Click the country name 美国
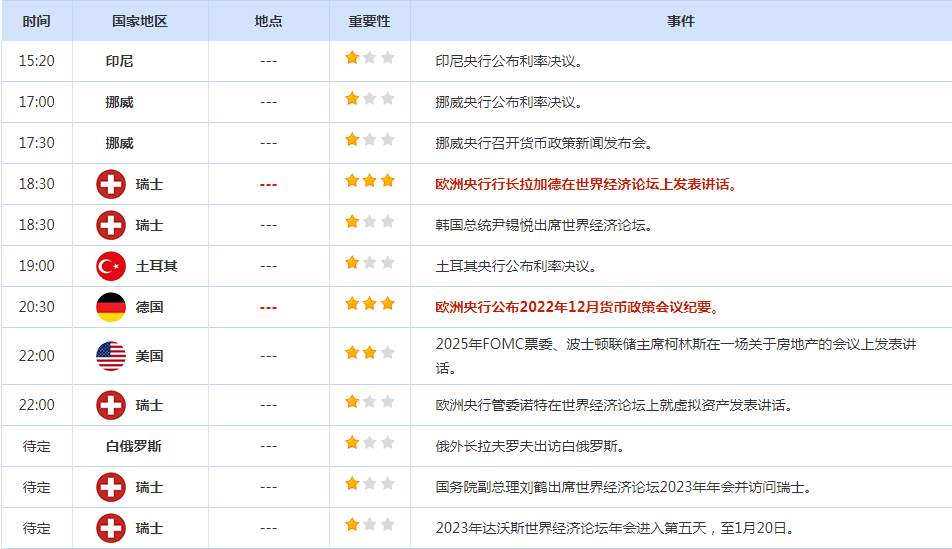This screenshot has height=549, width=952. (149, 356)
